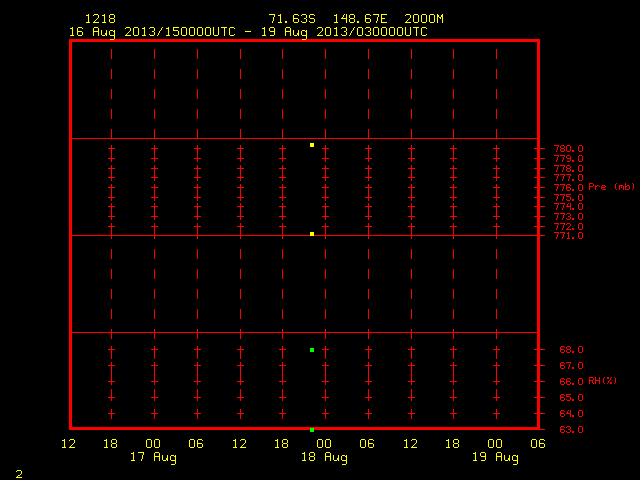
Task: Click the 776.0 pressure tick label
Action: point(569,188)
